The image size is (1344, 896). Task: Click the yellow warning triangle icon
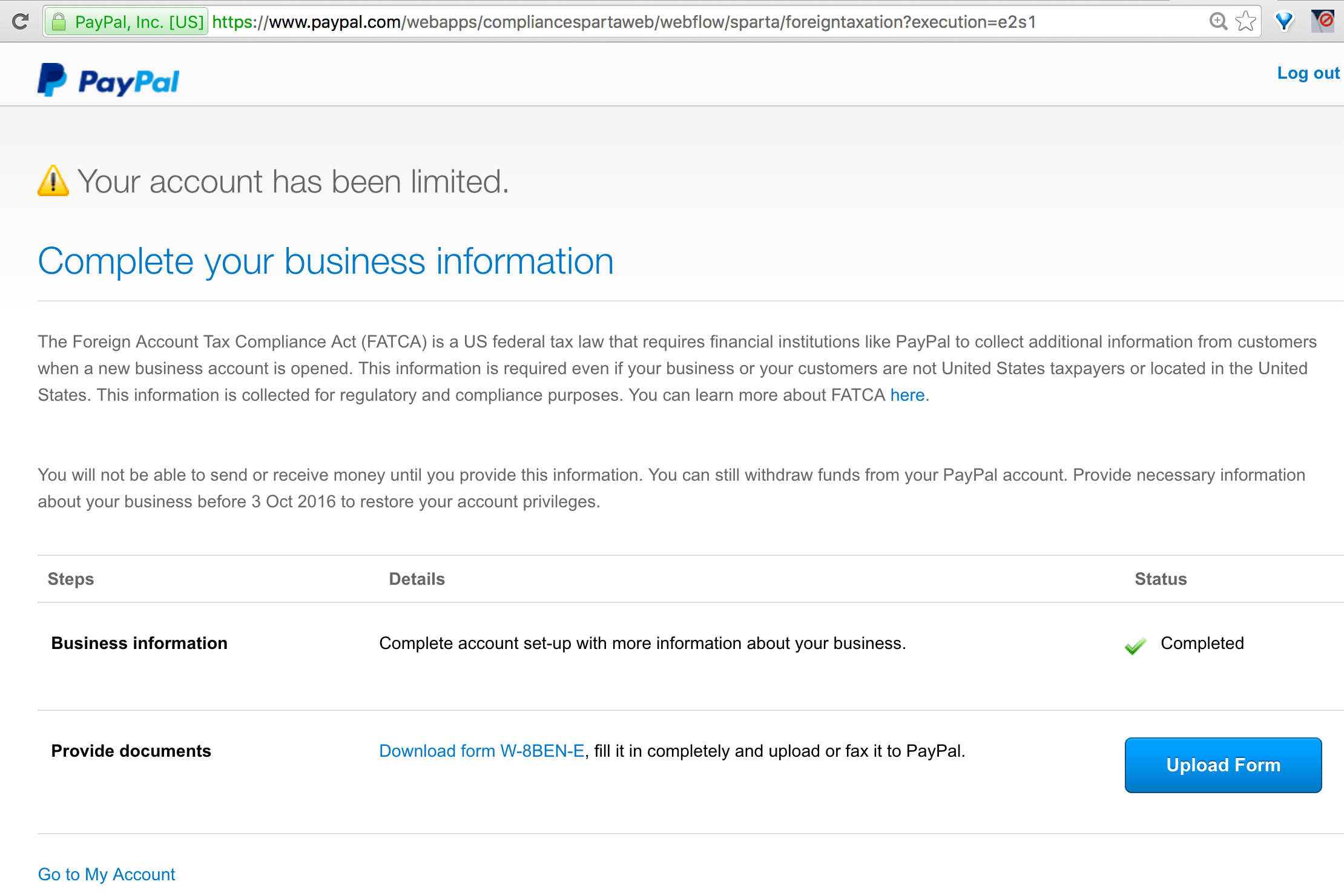click(x=53, y=180)
